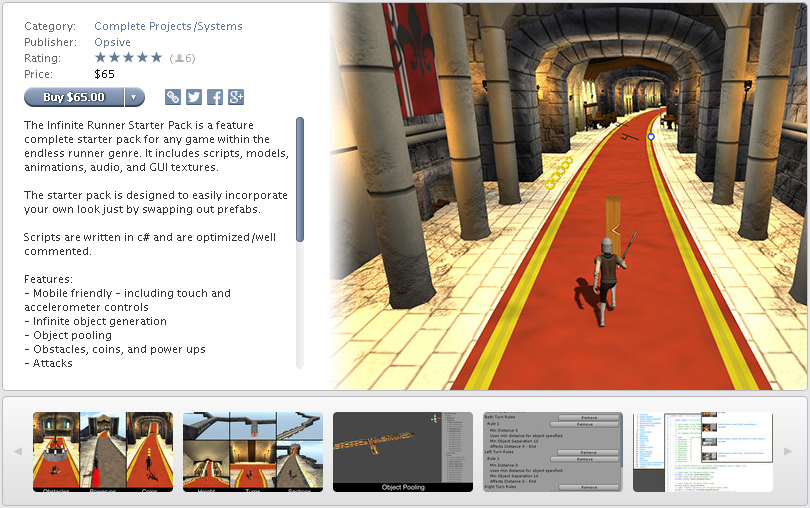Viewport: 810px width, 508px height.
Task: Share this asset on Facebook
Action: (215, 97)
